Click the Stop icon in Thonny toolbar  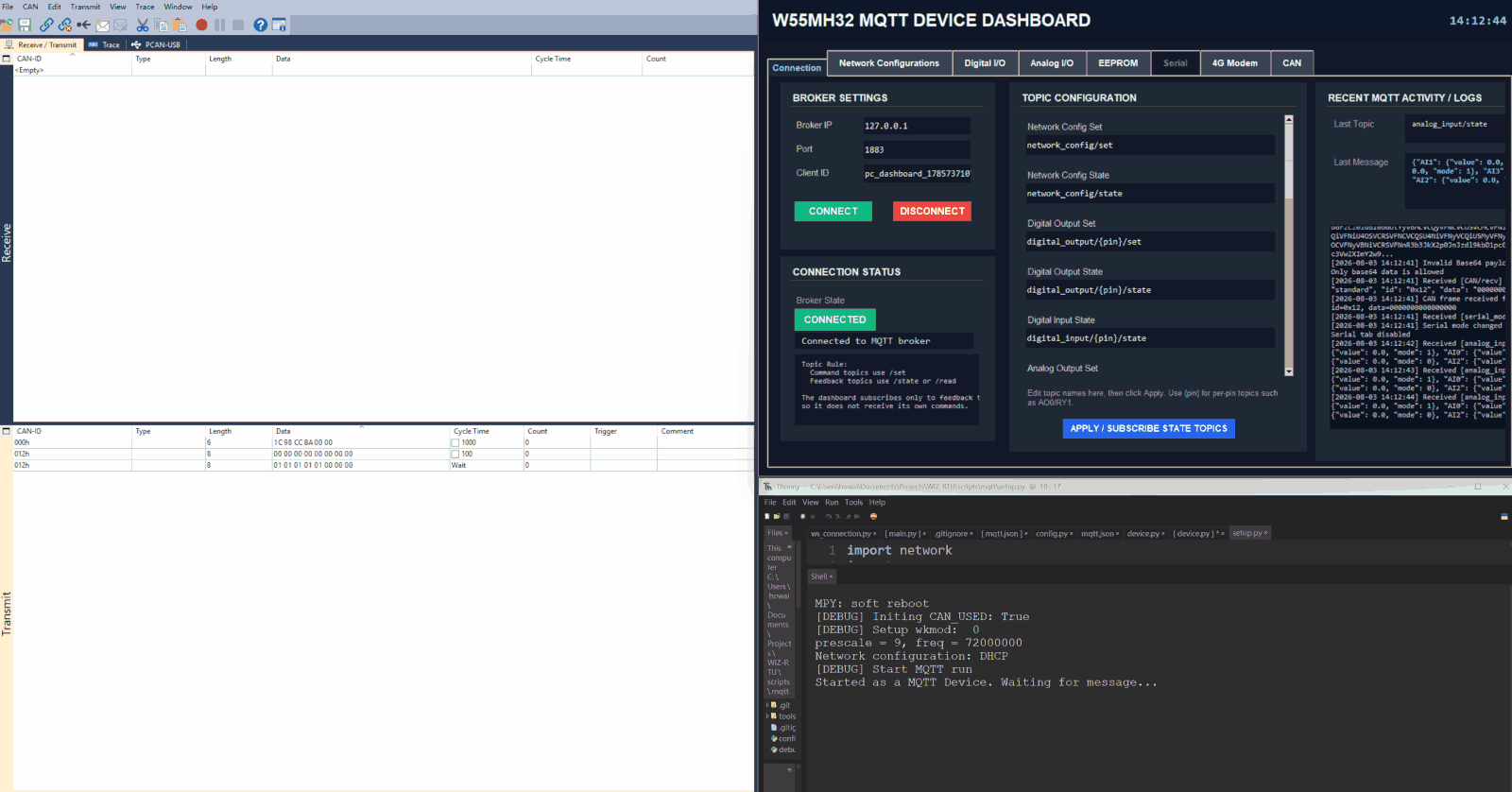(873, 516)
